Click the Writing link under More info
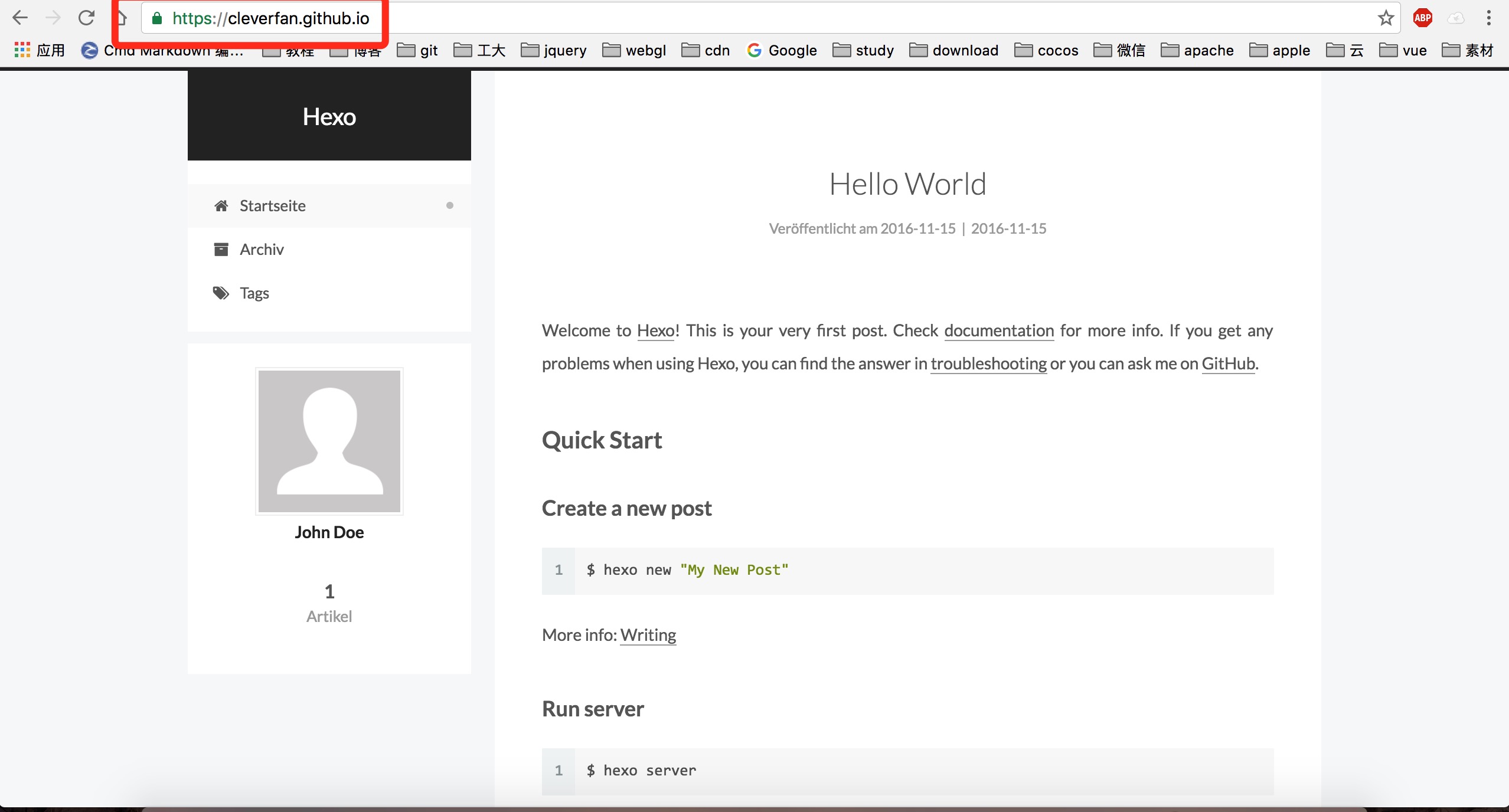Image resolution: width=1509 pixels, height=812 pixels. point(648,635)
